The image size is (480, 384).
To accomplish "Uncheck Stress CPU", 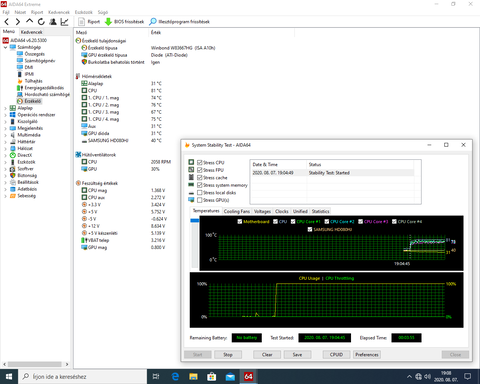I will tap(200, 163).
